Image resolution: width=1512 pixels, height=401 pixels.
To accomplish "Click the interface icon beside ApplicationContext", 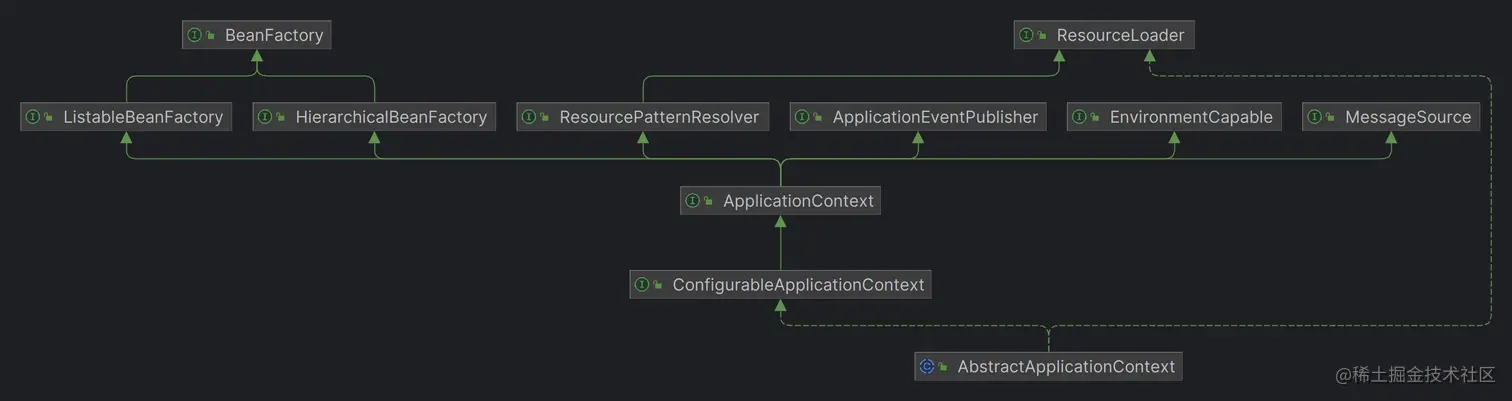I will pos(693,201).
